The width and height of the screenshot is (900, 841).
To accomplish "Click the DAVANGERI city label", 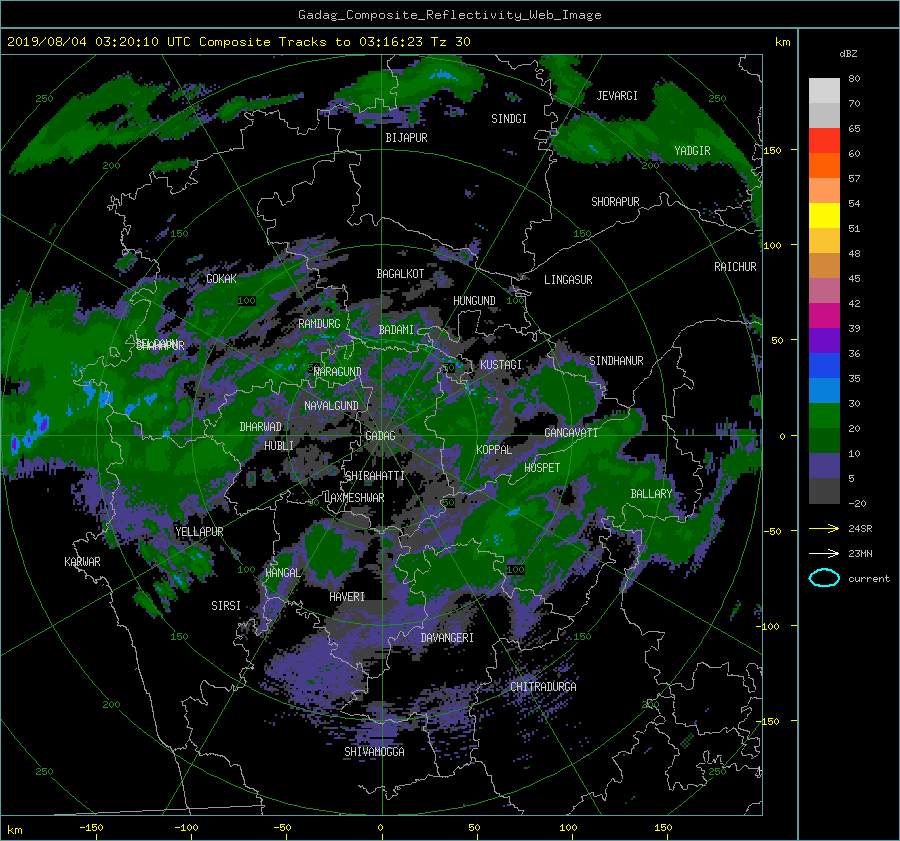I will [447, 638].
